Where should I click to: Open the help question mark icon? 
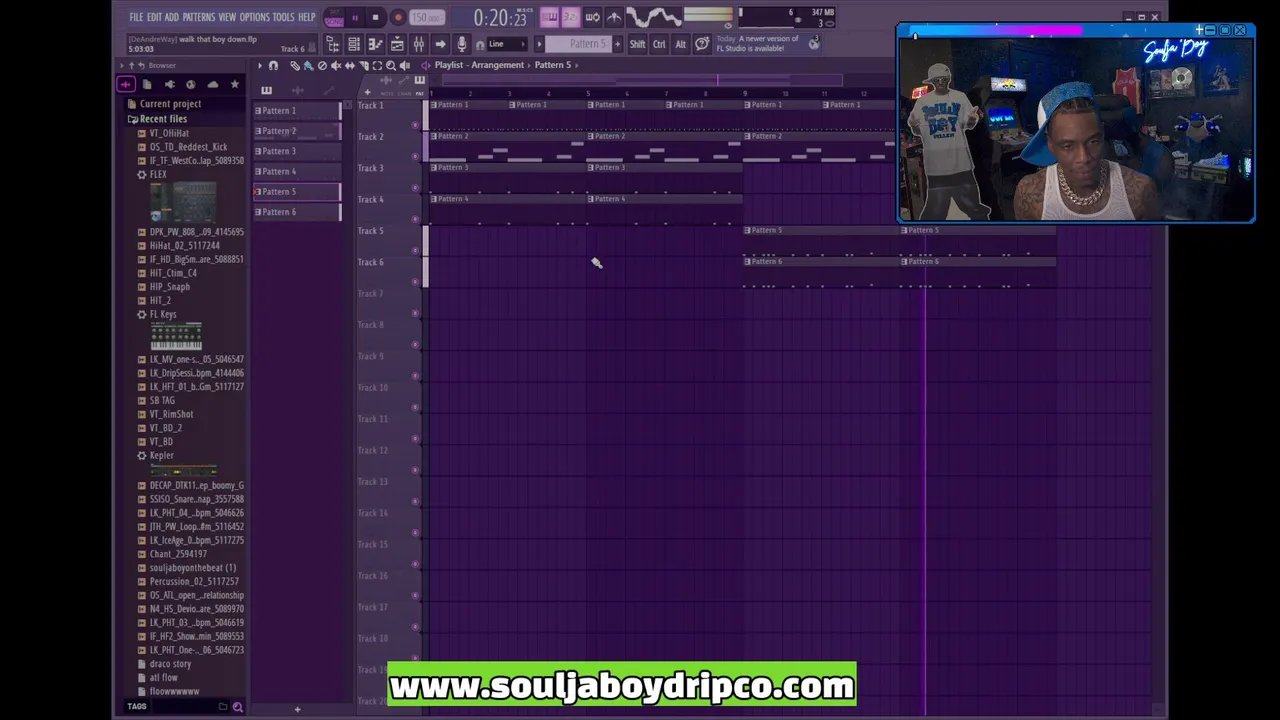point(702,44)
